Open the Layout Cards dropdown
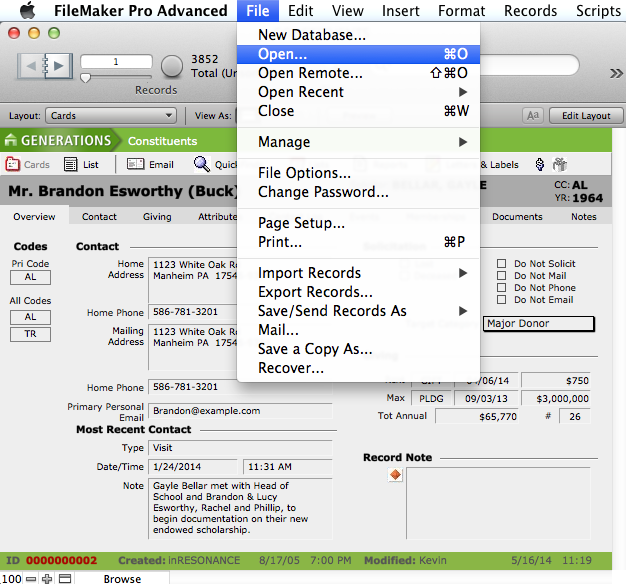This screenshot has height=584, width=626. click(111, 116)
